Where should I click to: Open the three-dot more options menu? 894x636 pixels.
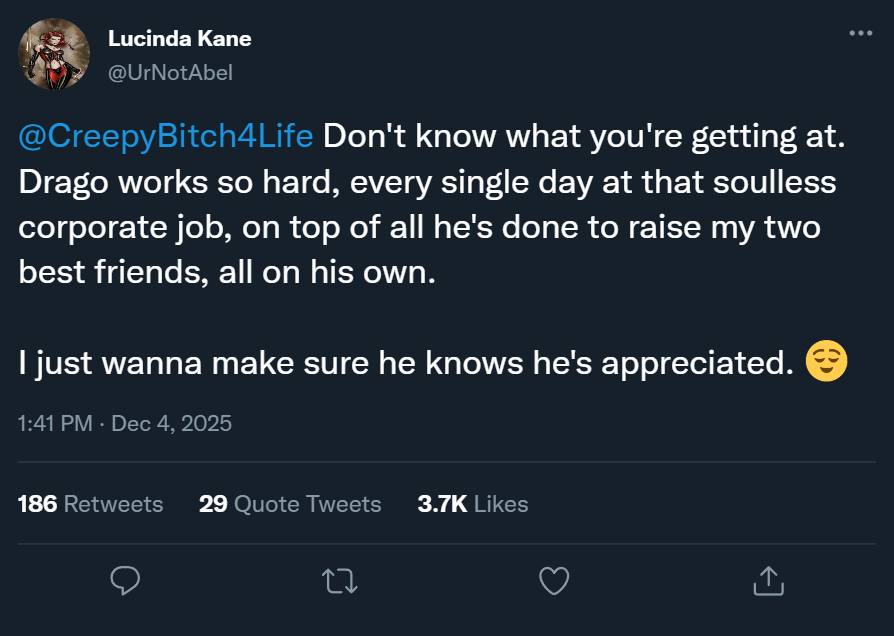(860, 34)
